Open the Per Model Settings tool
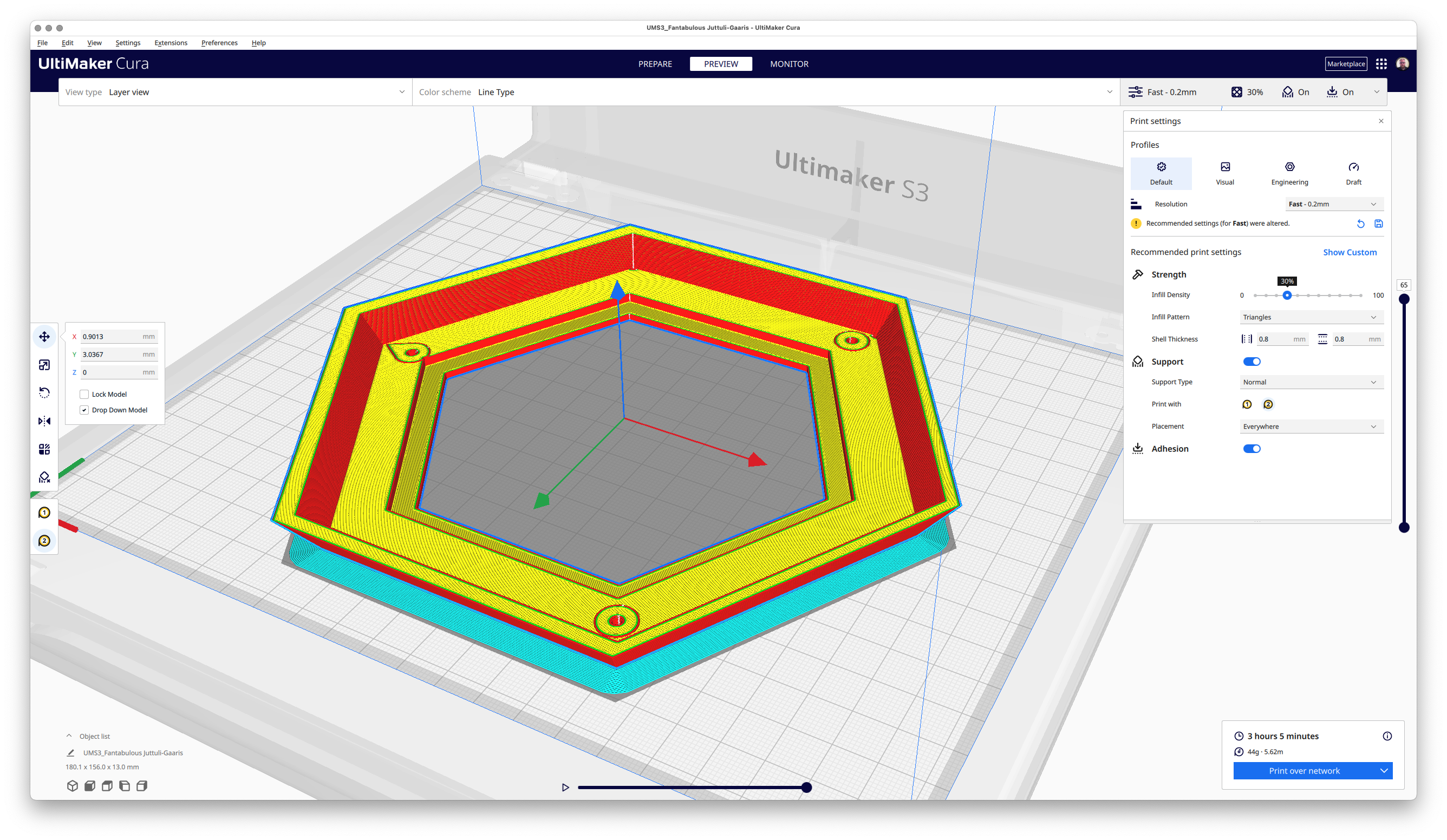The image size is (1447, 840). pyautogui.click(x=44, y=449)
